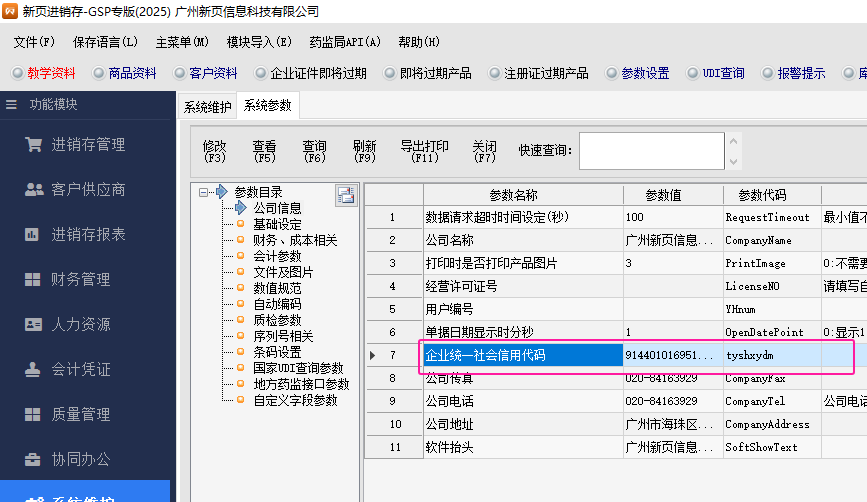Open the 国家UDI查询参数 tree node

pyautogui.click(x=297, y=368)
